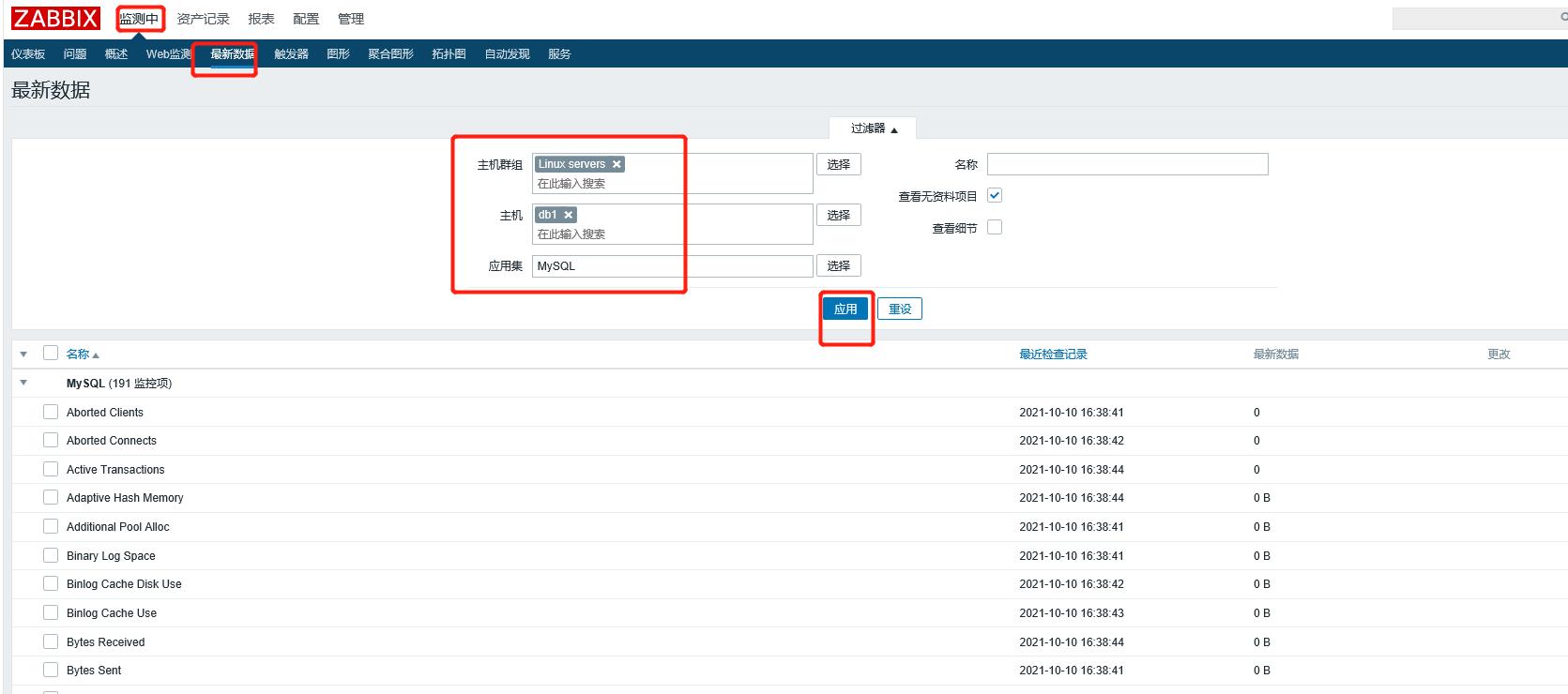Sort by the last check column

(x=1053, y=355)
